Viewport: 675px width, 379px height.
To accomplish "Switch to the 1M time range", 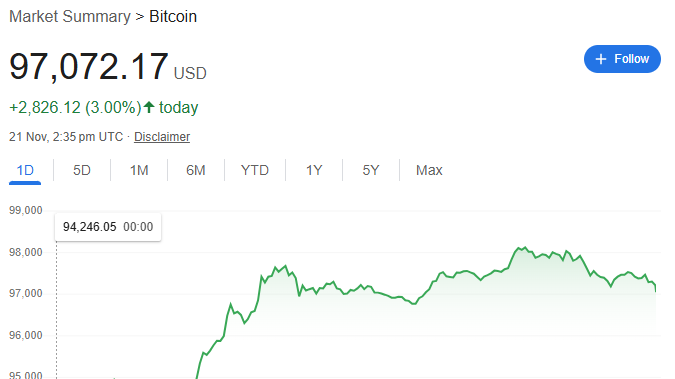I will pos(139,170).
